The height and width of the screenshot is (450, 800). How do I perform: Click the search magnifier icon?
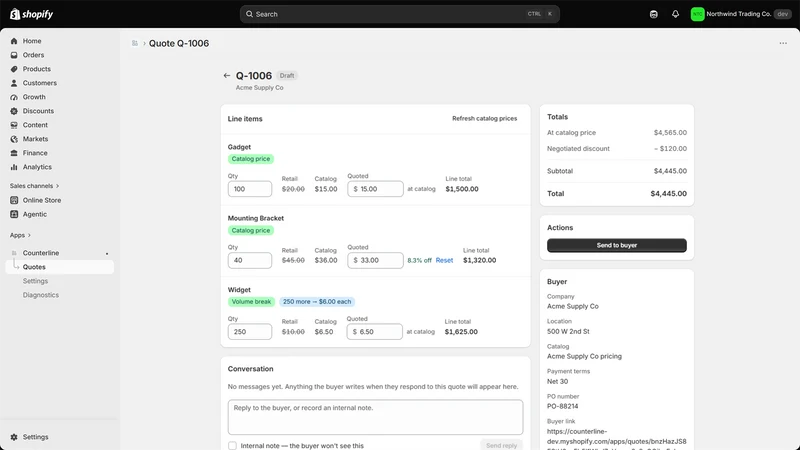pos(249,14)
